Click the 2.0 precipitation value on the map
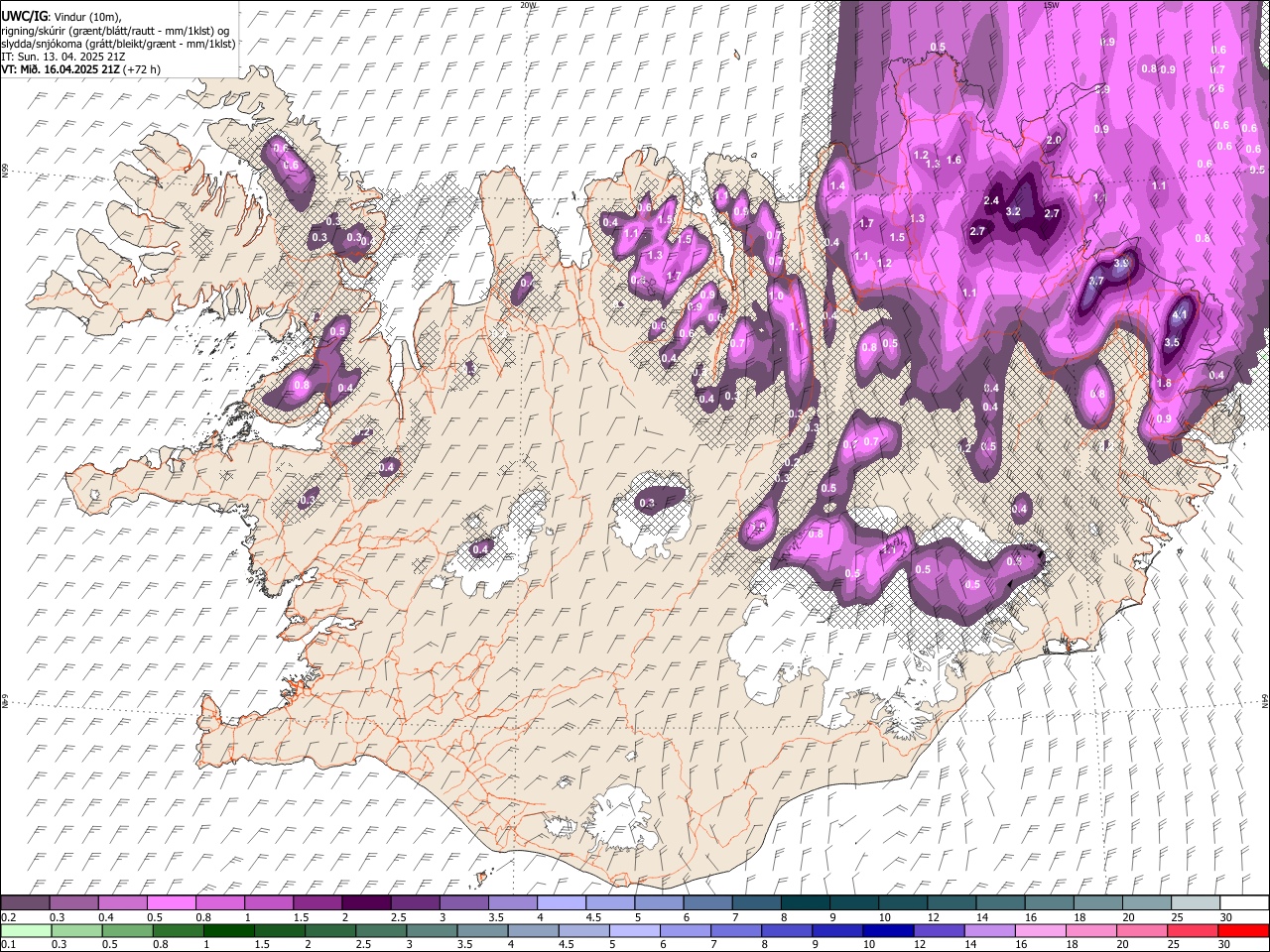 [1054, 141]
